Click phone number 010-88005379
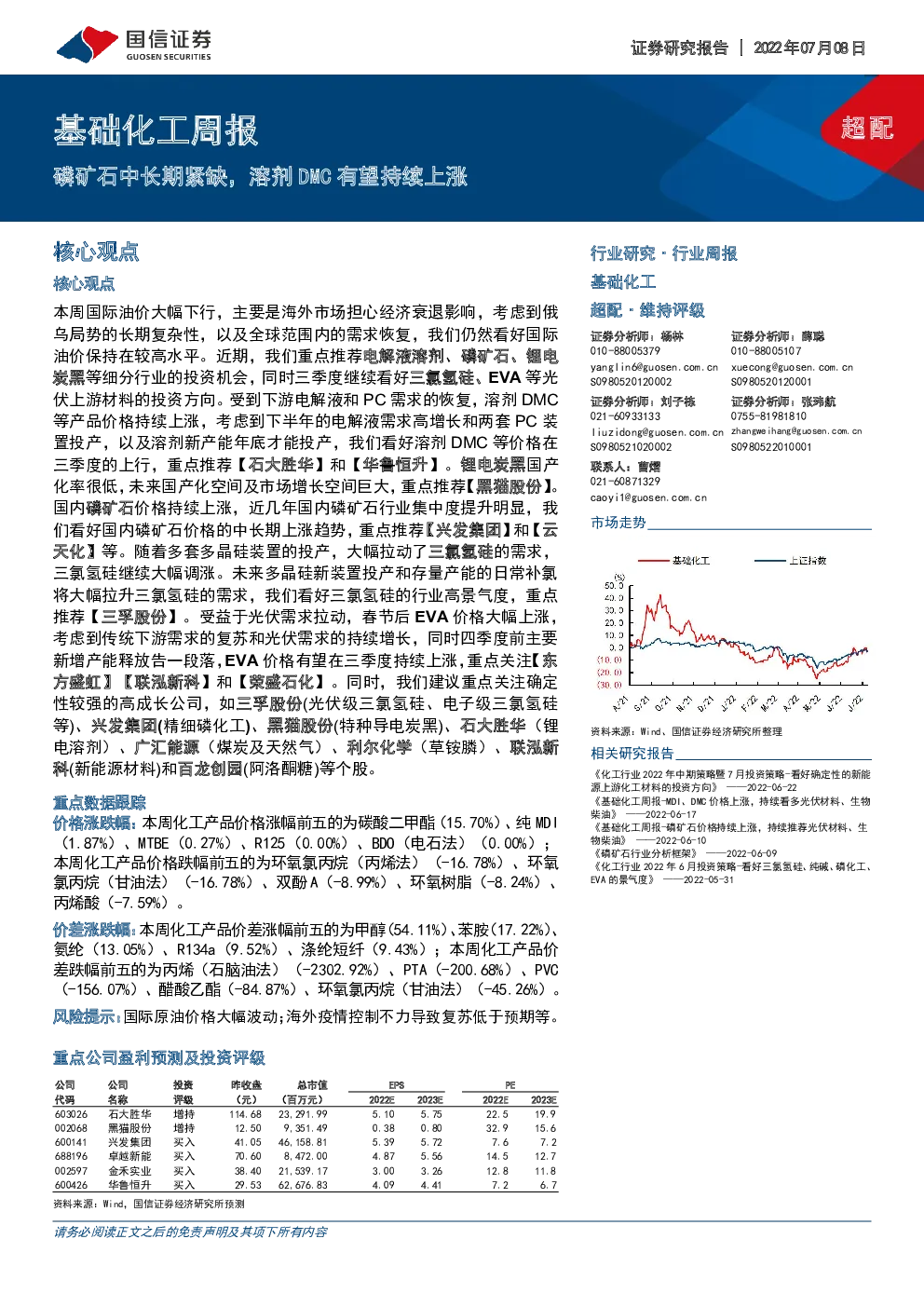Viewport: 924px width, 1307px height. (x=625, y=351)
